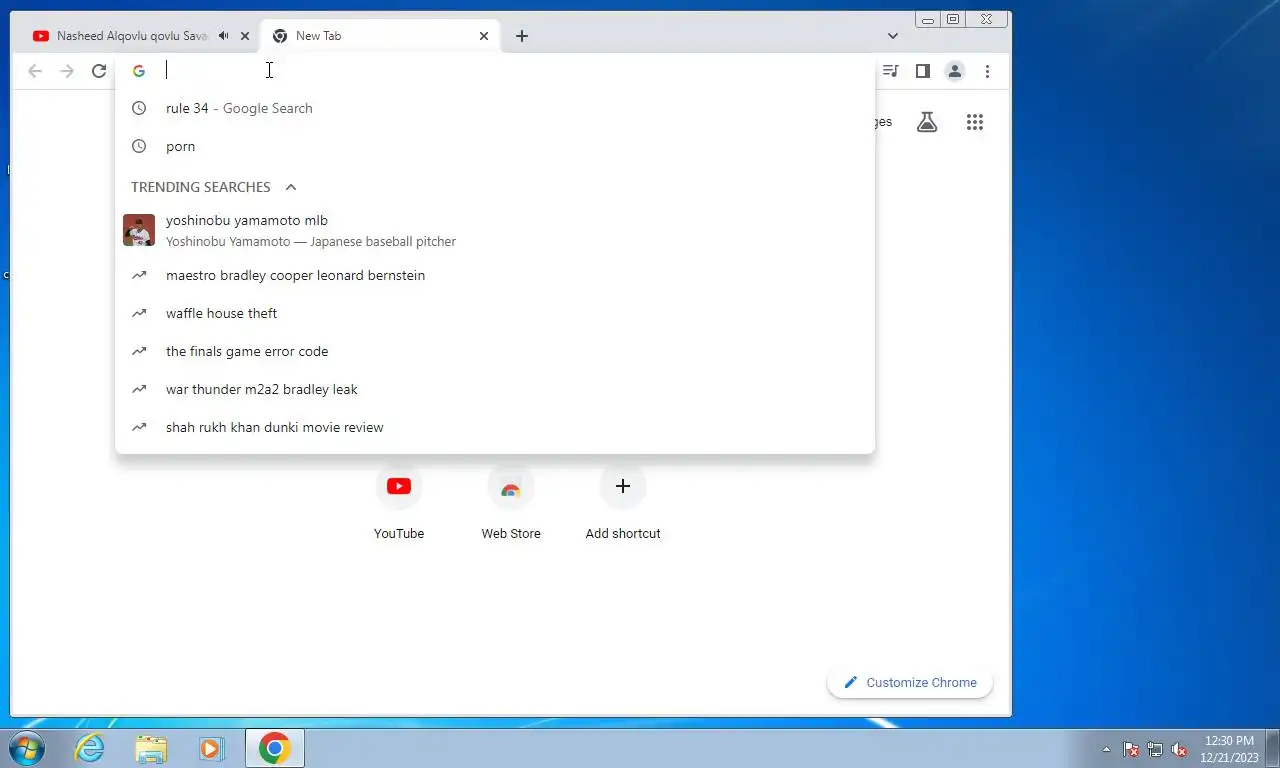This screenshot has width=1280, height=768.
Task: Open 'yoshinobu yamamoto mlb' trending suggestion
Action: click(x=495, y=230)
